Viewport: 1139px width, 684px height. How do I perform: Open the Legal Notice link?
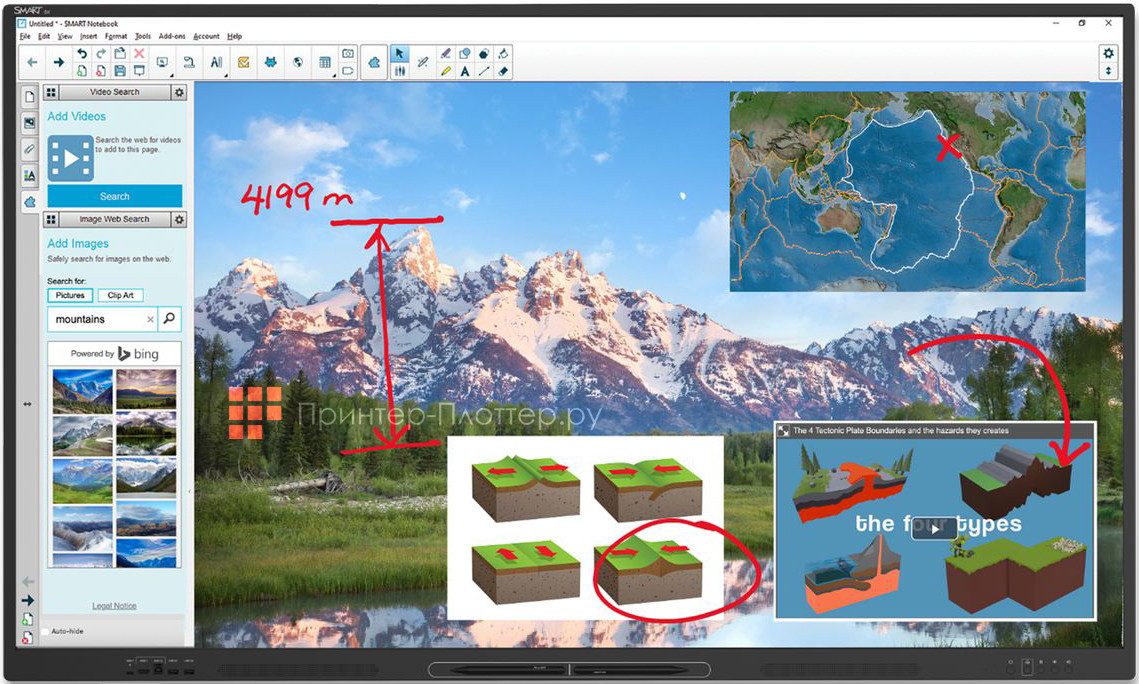(x=114, y=605)
